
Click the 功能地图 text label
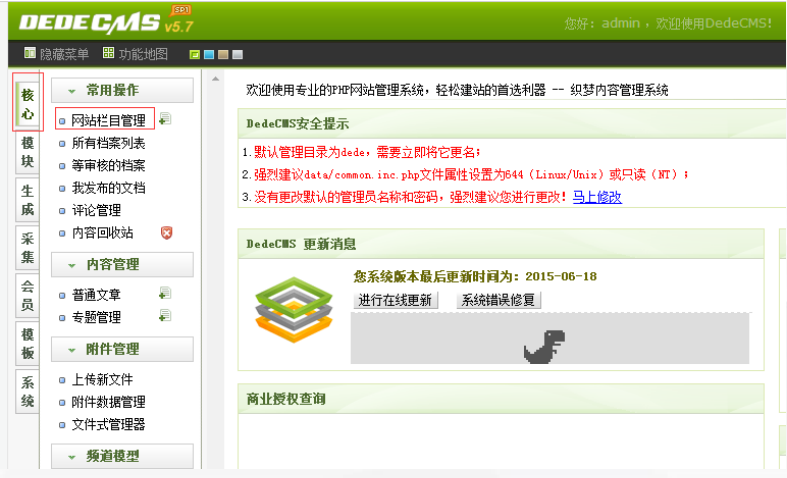144,54
